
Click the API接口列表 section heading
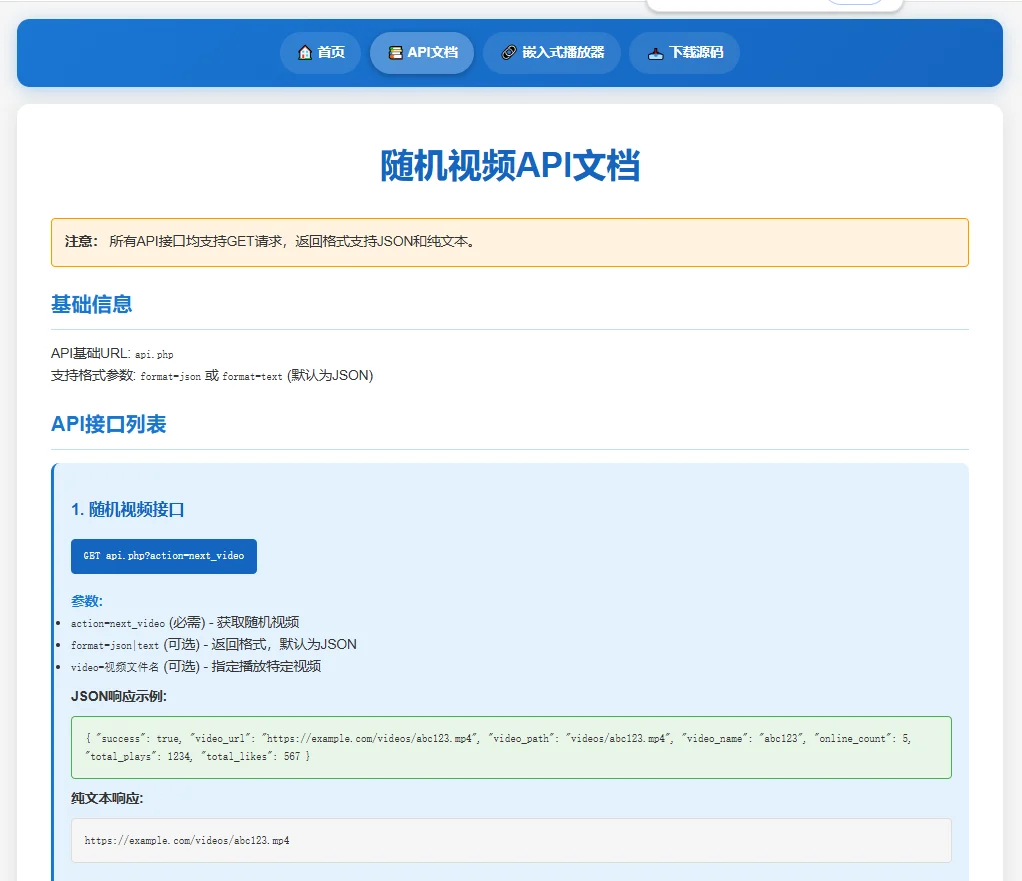[x=109, y=425]
